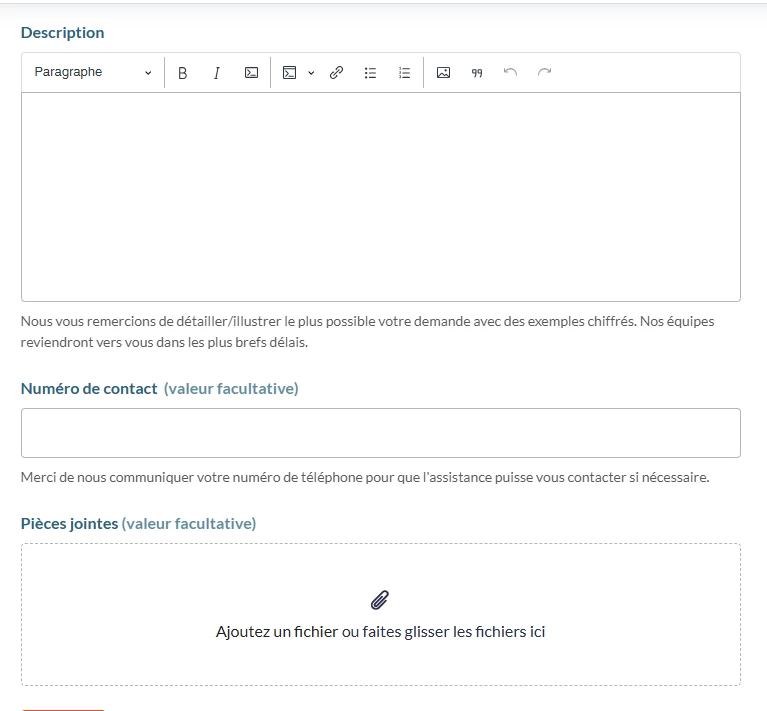
Task: Click the paperclip attachment icon
Action: pyautogui.click(x=380, y=600)
